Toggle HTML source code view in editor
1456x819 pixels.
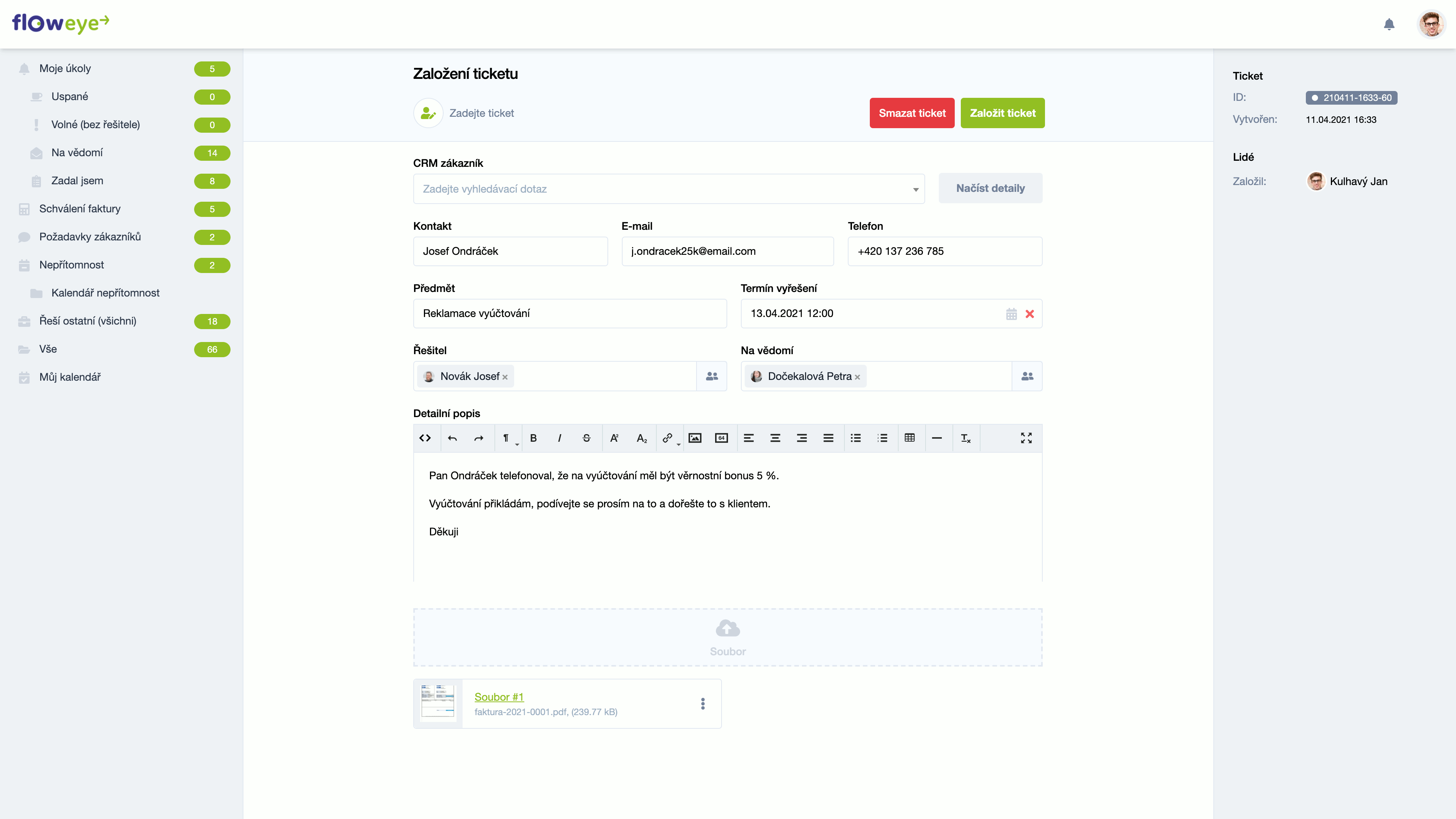425,438
